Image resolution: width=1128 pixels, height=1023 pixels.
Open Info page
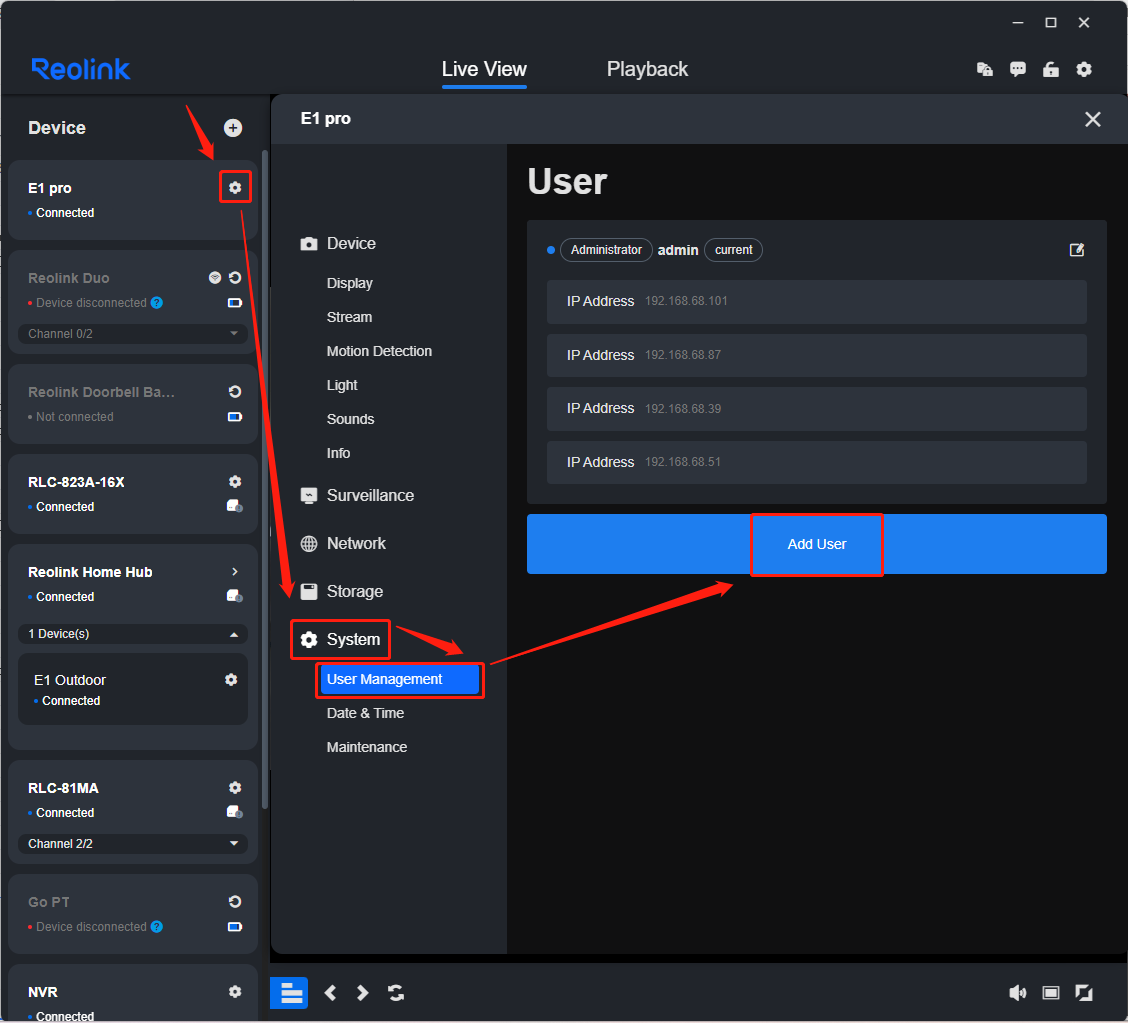coord(338,453)
